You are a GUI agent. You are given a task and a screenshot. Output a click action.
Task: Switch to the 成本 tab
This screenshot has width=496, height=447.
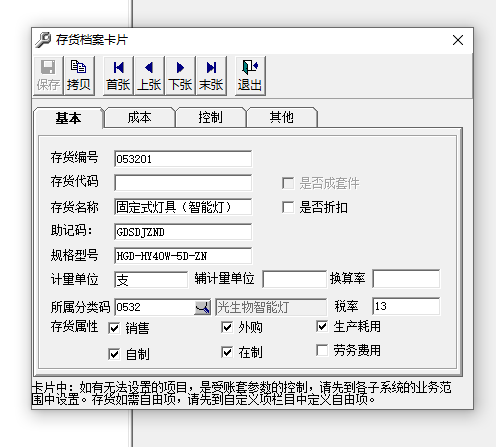click(x=140, y=117)
